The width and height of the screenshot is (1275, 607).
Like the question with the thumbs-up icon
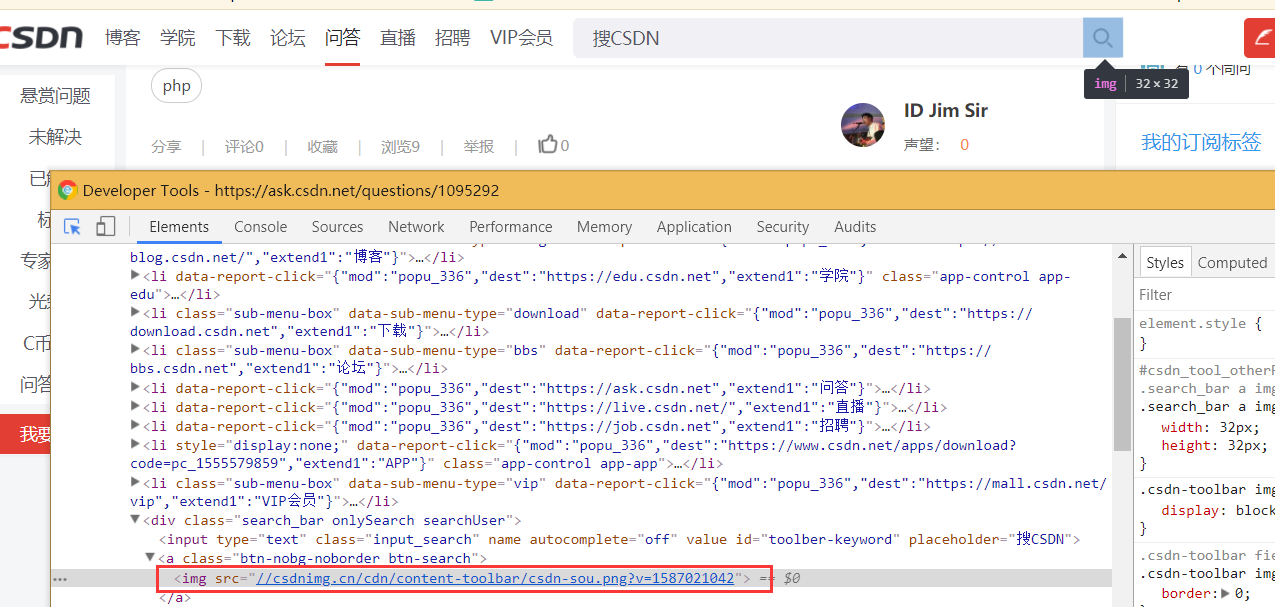548,145
